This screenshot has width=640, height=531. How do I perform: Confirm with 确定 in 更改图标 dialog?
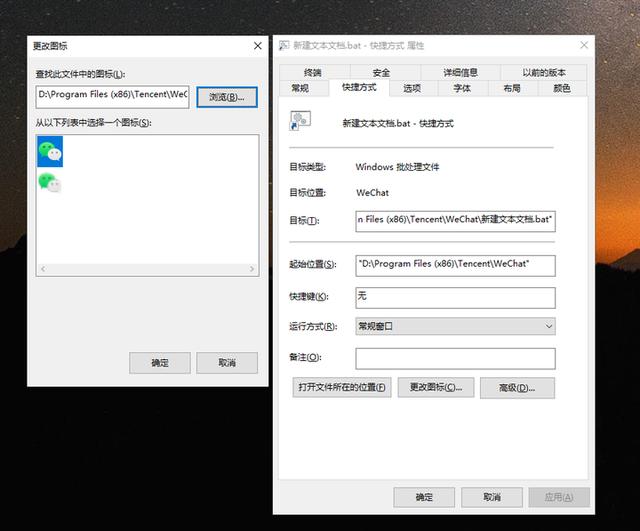[x=160, y=363]
